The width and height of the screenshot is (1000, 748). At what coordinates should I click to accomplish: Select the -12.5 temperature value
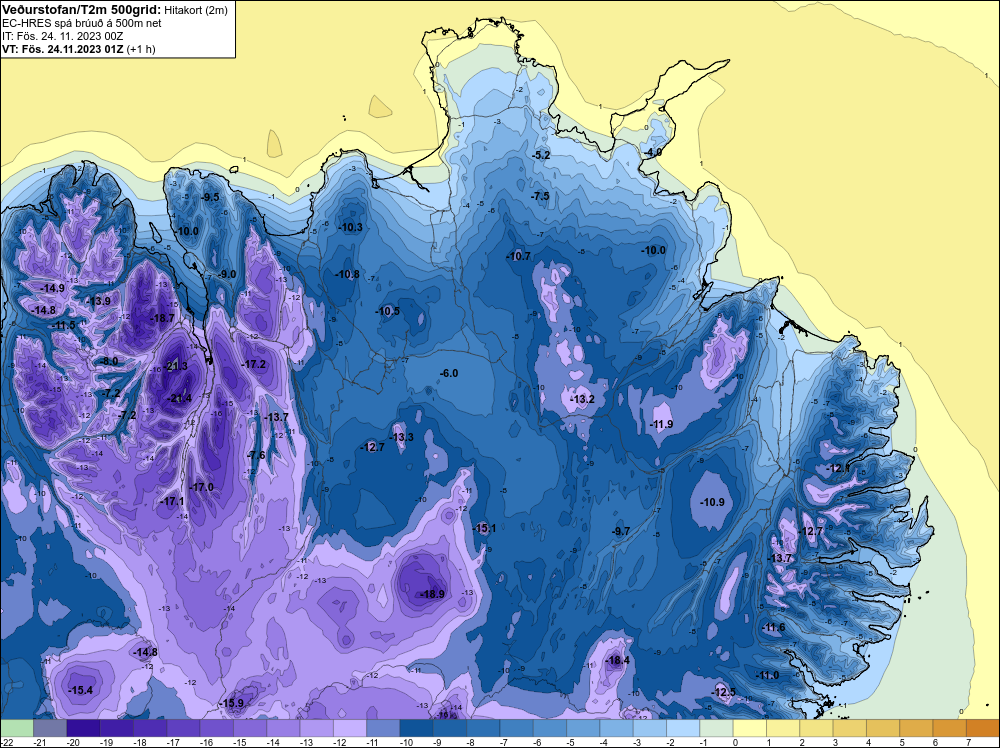(724, 693)
